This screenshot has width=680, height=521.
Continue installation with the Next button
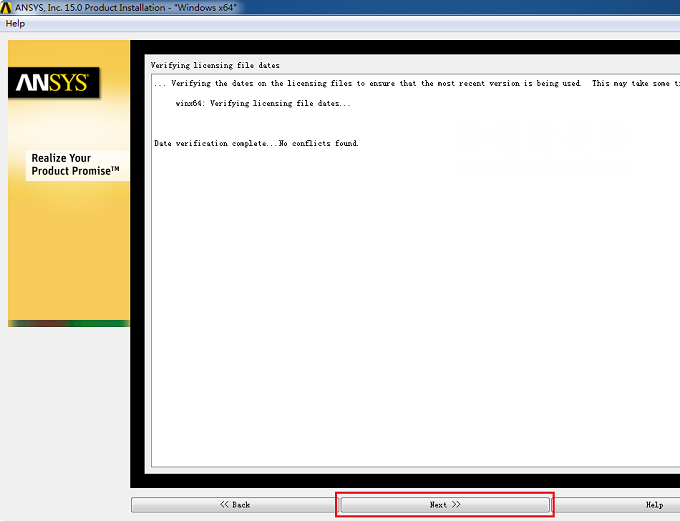click(445, 505)
